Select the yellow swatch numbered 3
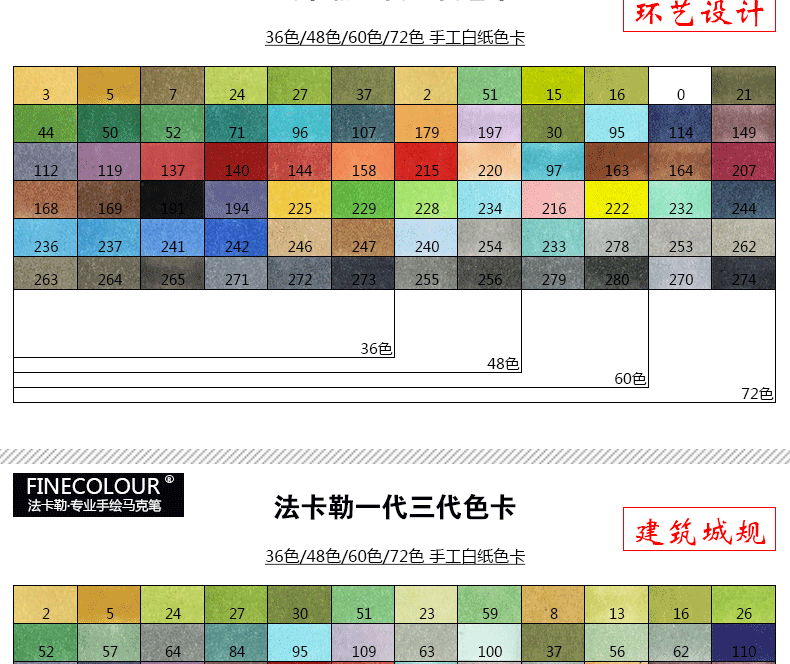The width and height of the screenshot is (790, 664). coord(46,86)
